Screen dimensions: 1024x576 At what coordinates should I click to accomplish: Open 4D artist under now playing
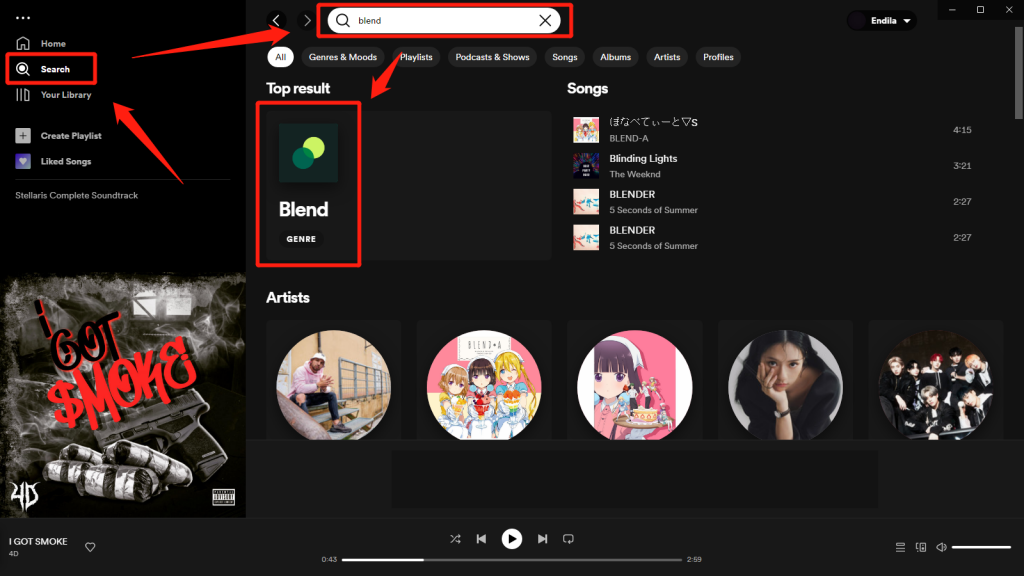coord(13,554)
